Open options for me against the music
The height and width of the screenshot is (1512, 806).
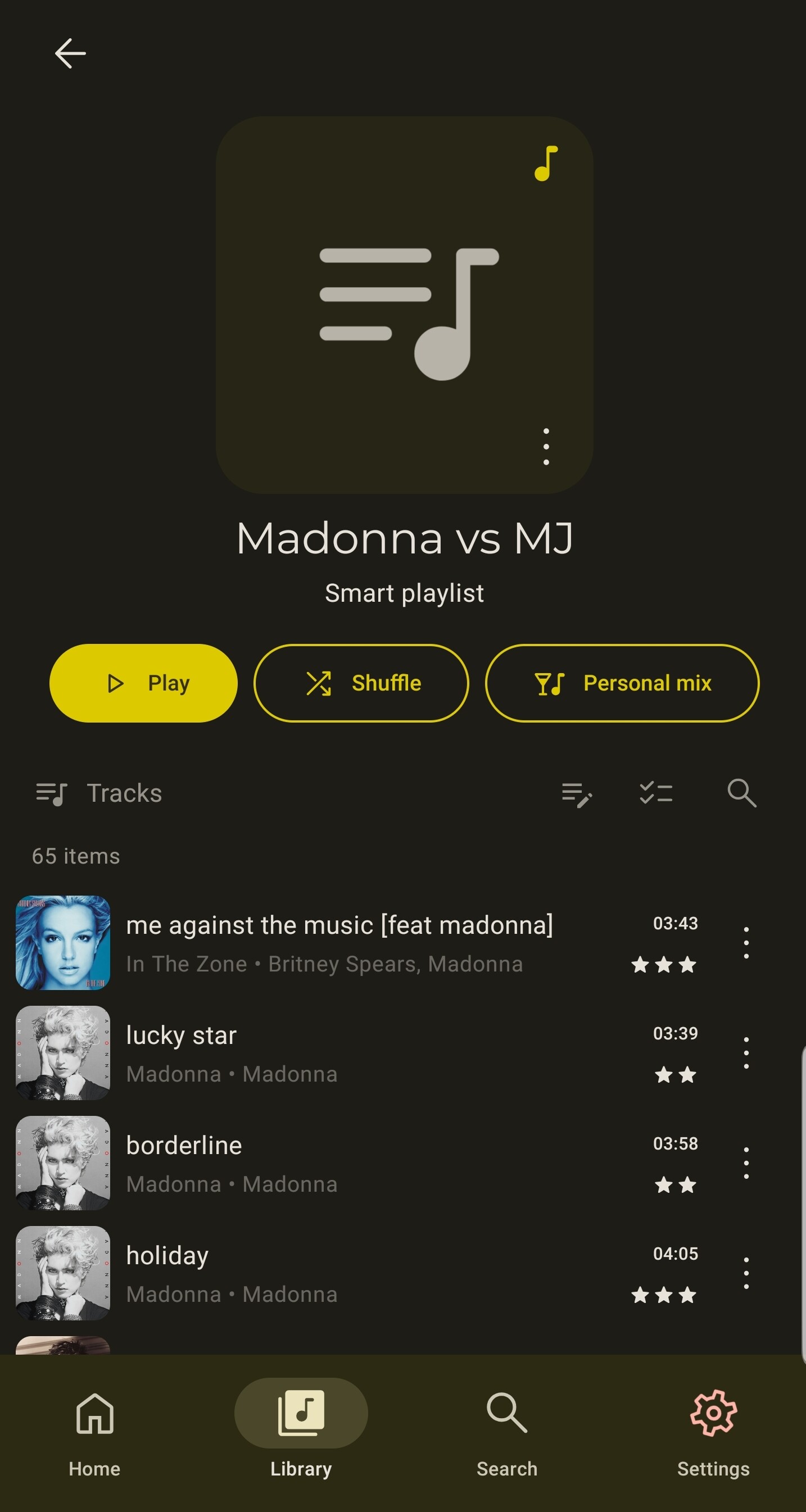pos(745,943)
